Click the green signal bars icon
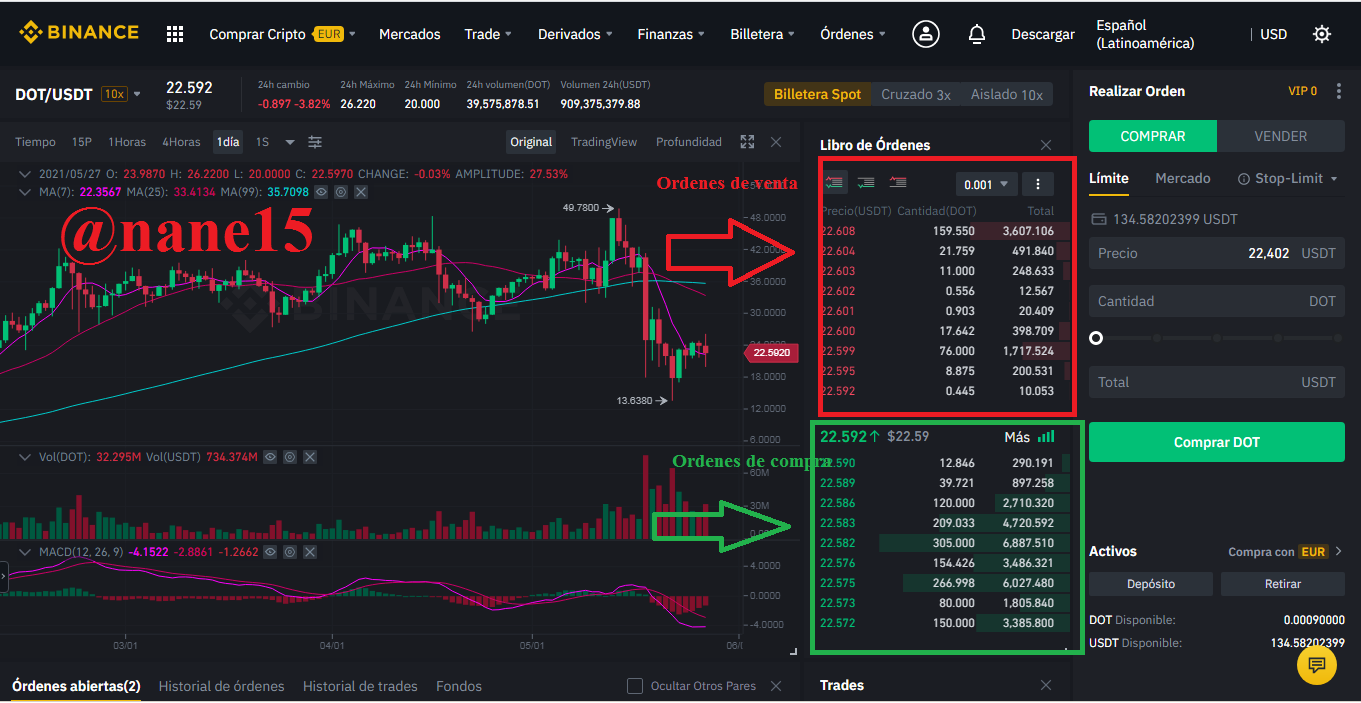This screenshot has width=1361, height=703. coord(1046,437)
